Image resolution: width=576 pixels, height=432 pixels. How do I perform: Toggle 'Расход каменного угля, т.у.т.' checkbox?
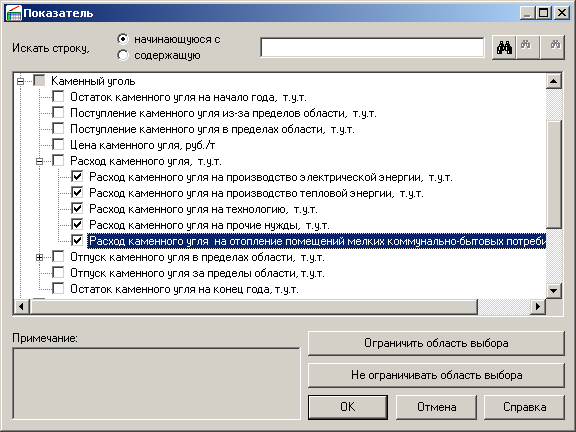(x=58, y=161)
